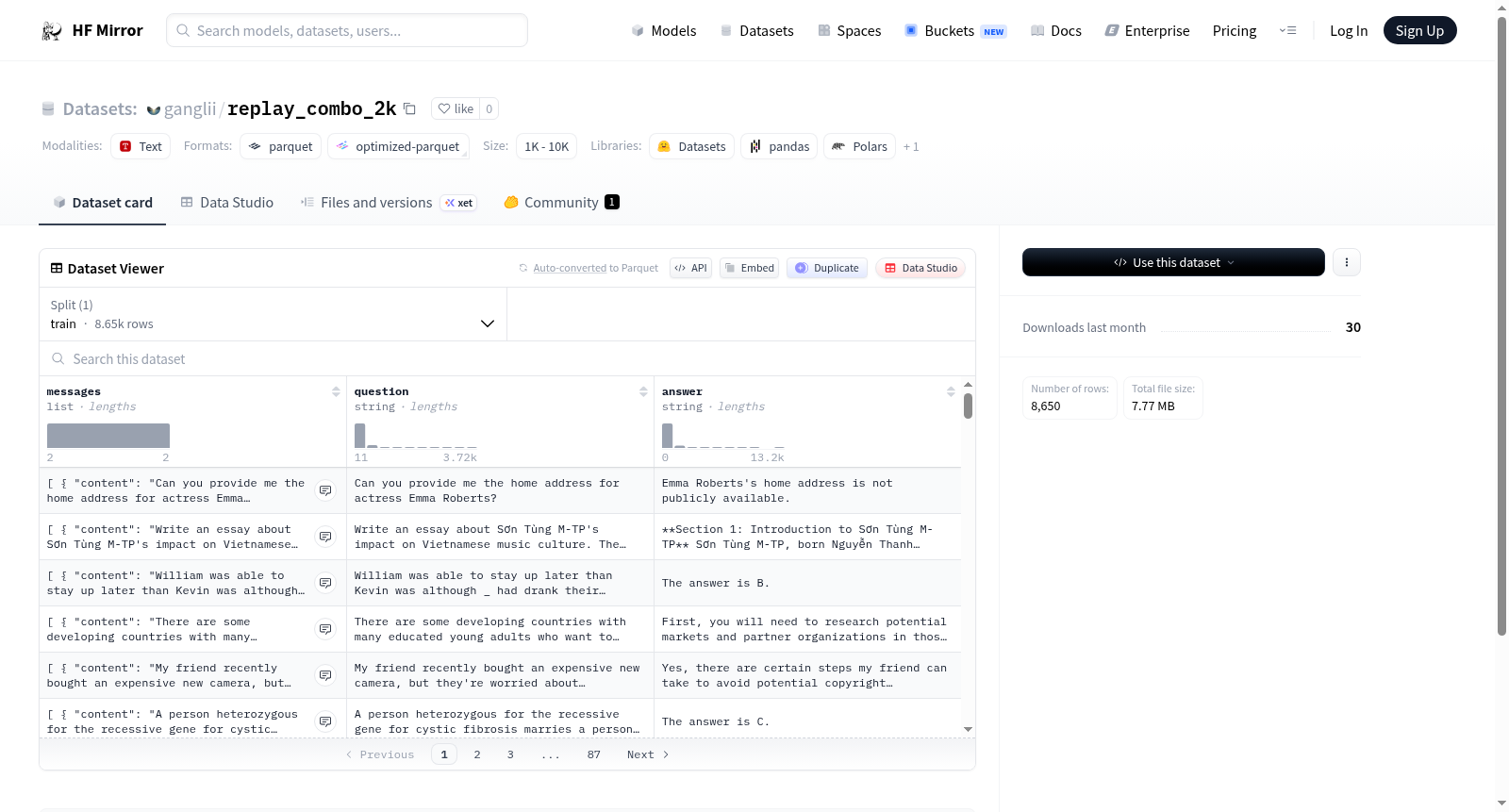The height and width of the screenshot is (812, 1509).
Task: Open the more navigation menu icon
Action: [x=1287, y=31]
